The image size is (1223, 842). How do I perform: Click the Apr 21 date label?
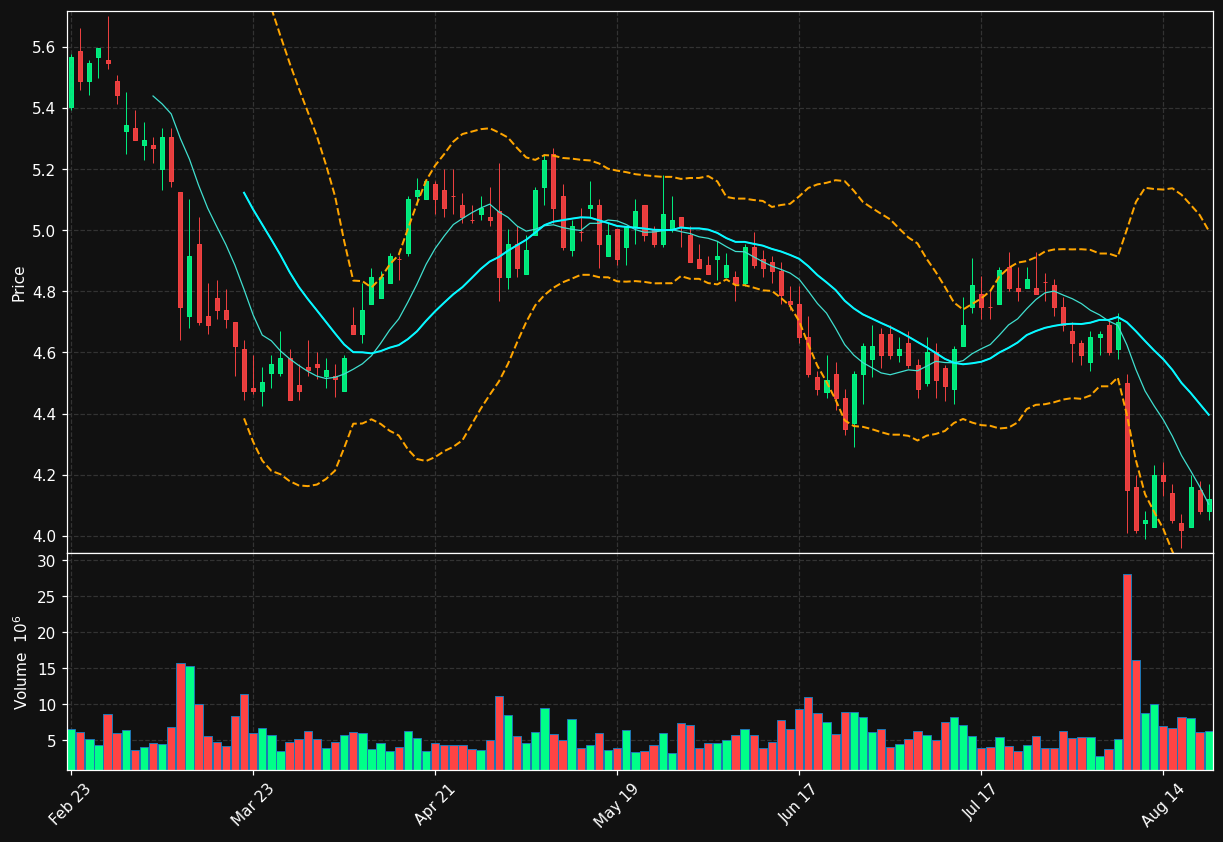pyautogui.click(x=434, y=802)
